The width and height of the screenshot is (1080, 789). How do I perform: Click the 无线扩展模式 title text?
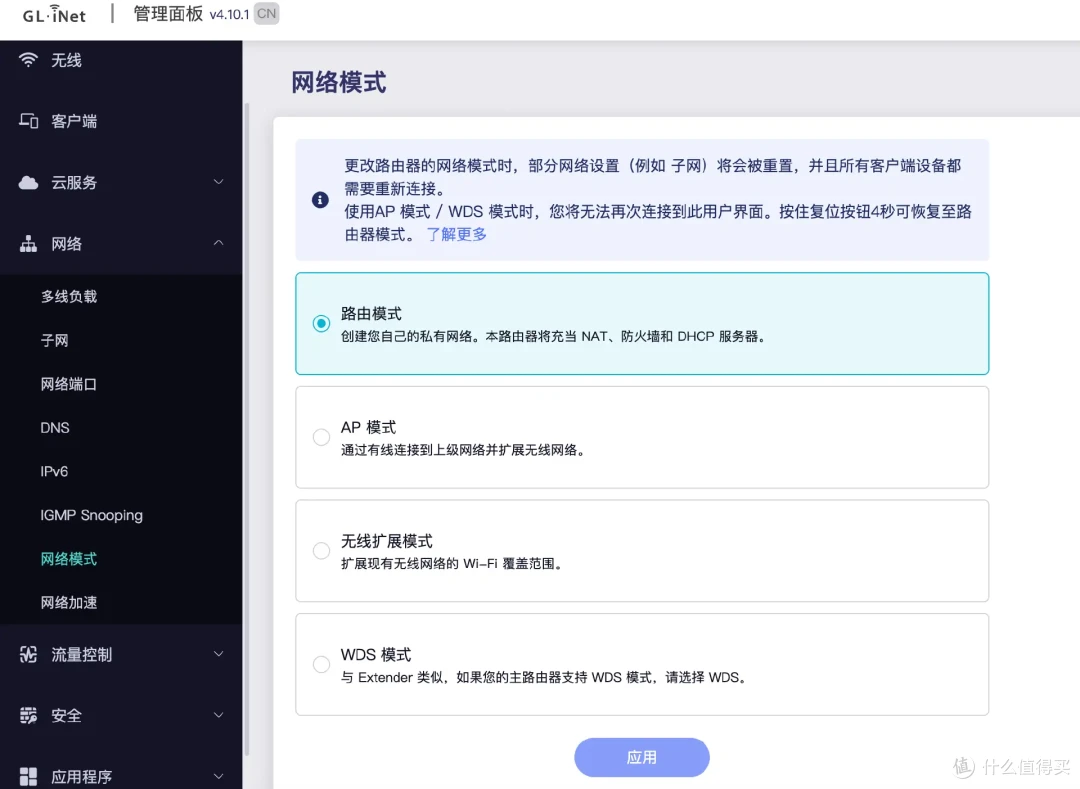coord(387,541)
